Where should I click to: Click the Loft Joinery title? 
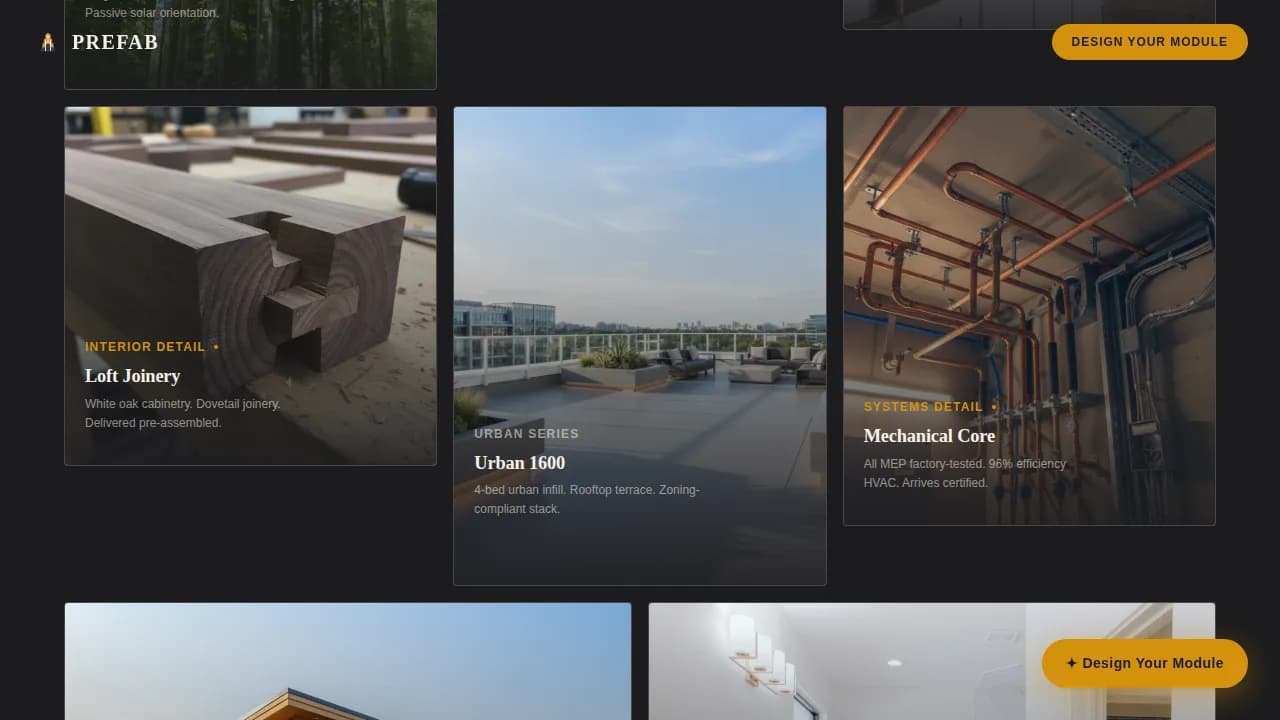132,376
